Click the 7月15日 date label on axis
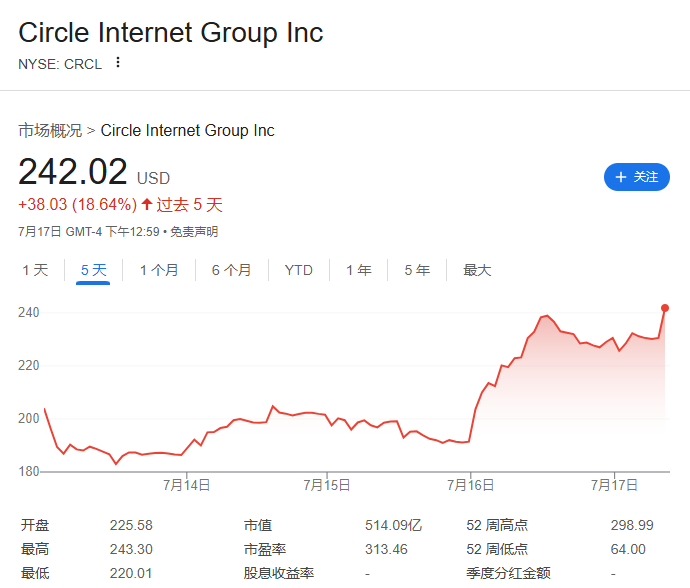This screenshot has width=690, height=588. pyautogui.click(x=327, y=485)
